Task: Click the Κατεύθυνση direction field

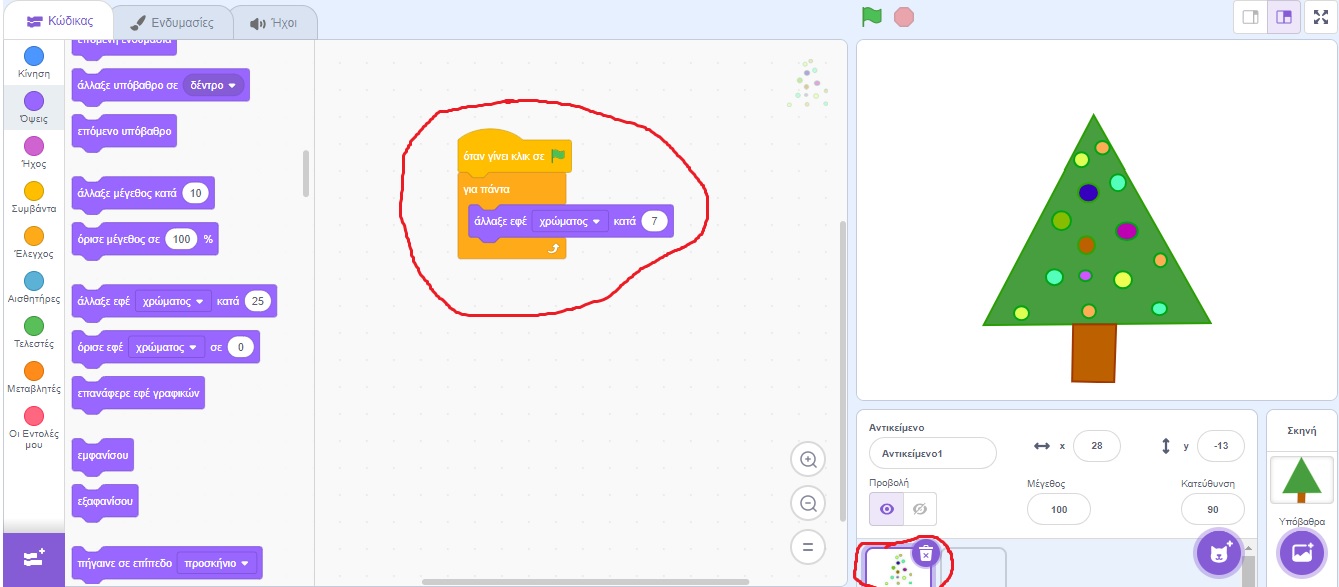Action: tap(1212, 509)
